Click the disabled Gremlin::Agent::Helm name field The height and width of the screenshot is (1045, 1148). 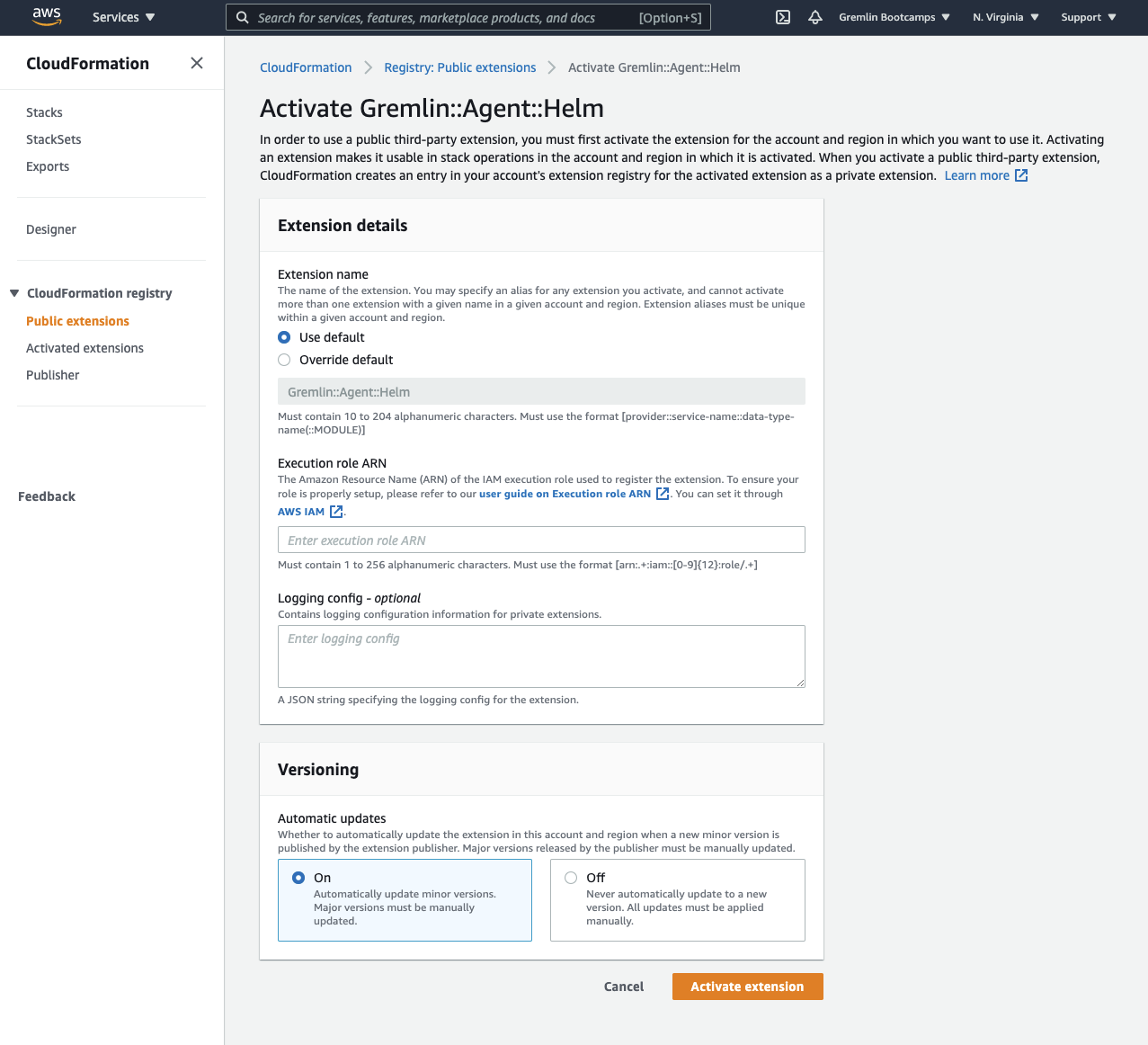[x=541, y=392]
